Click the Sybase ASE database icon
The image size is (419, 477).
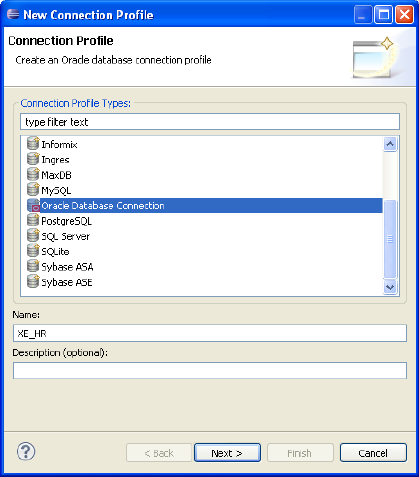(x=33, y=282)
